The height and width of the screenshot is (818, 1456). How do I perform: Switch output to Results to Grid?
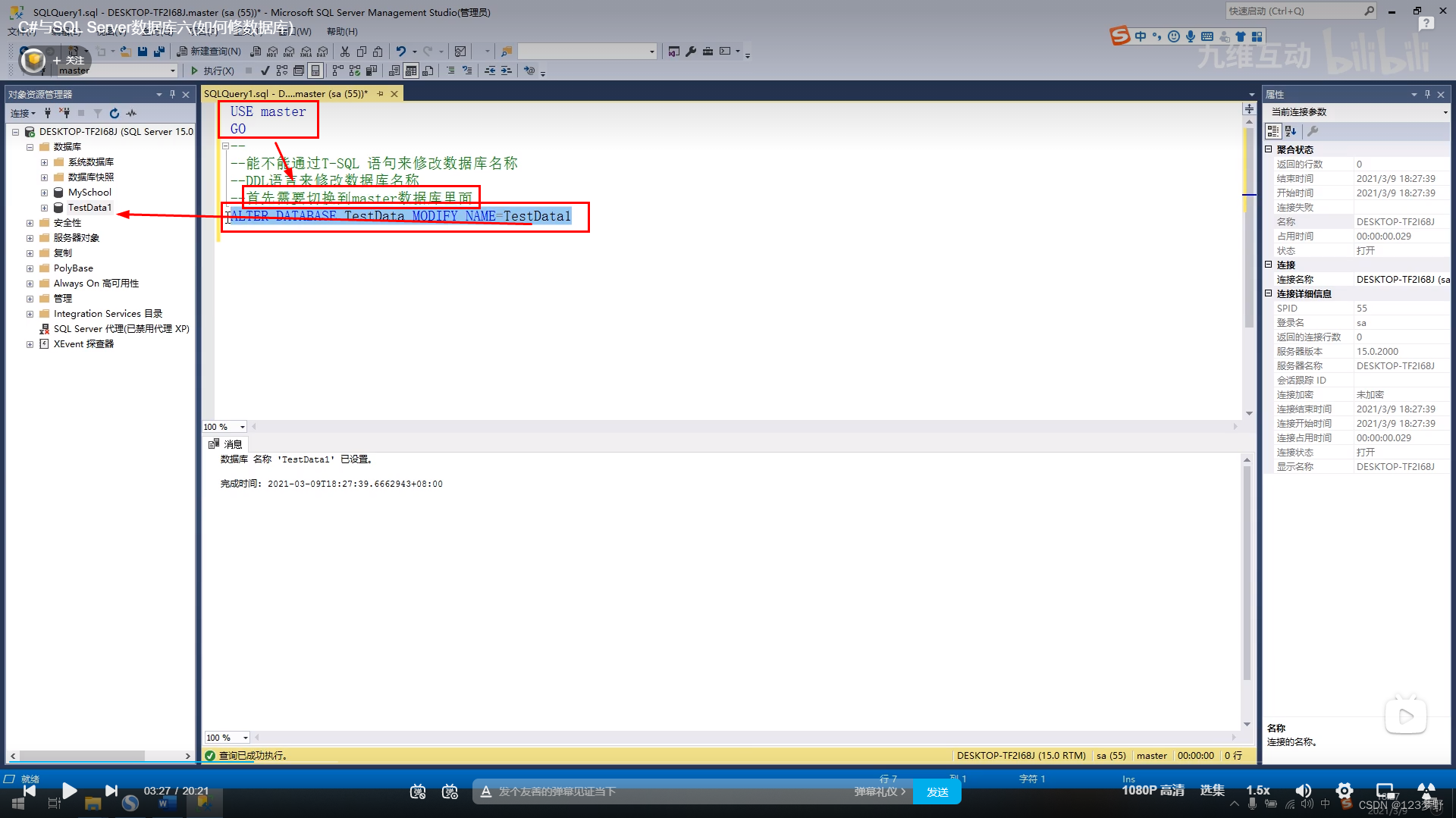(x=411, y=71)
